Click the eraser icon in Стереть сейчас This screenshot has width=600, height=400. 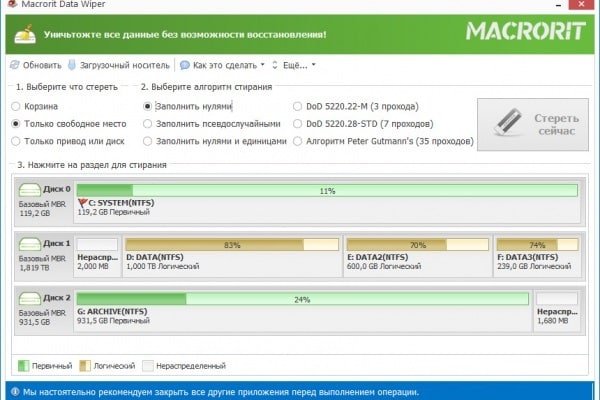(507, 122)
